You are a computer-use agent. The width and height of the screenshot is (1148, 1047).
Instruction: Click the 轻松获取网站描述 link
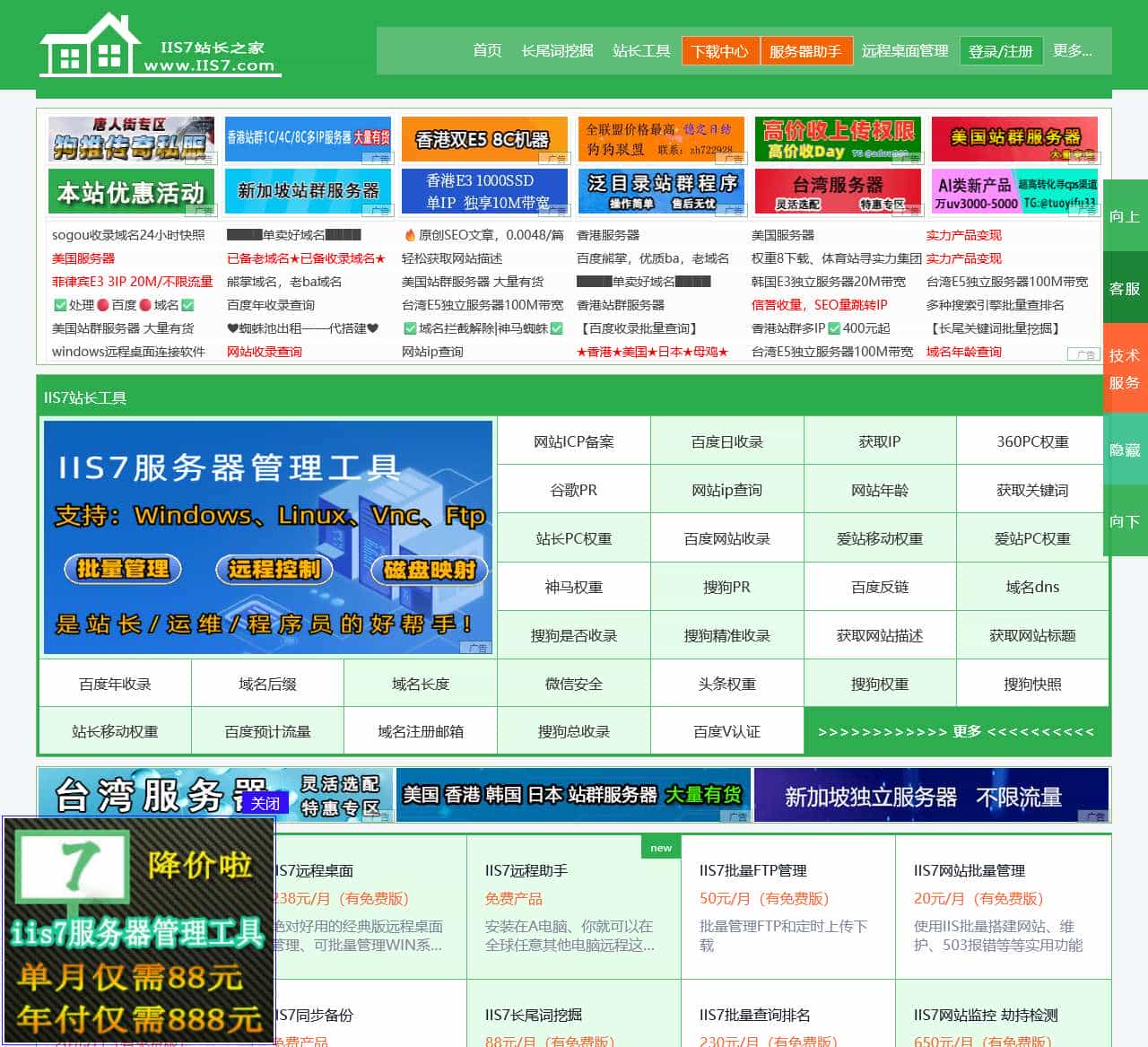tap(452, 258)
